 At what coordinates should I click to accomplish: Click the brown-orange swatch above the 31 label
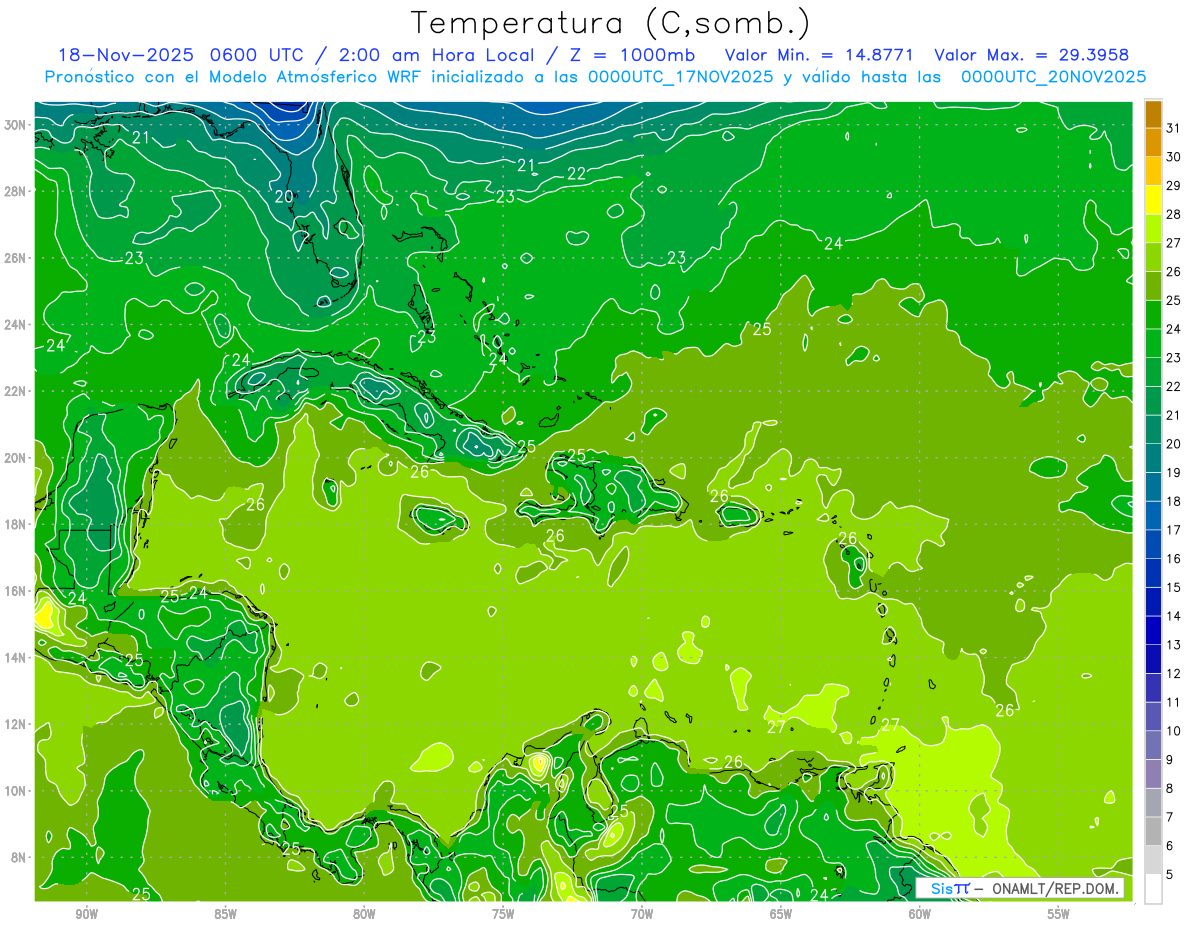coord(1153,114)
